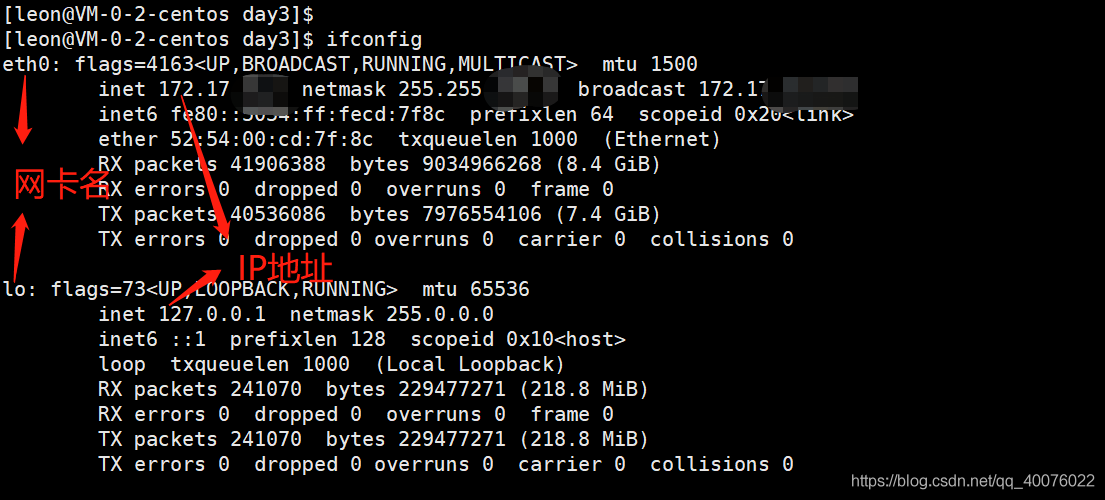Click the red arrow pointing to eth0
The image size is (1105, 500).
point(23,108)
